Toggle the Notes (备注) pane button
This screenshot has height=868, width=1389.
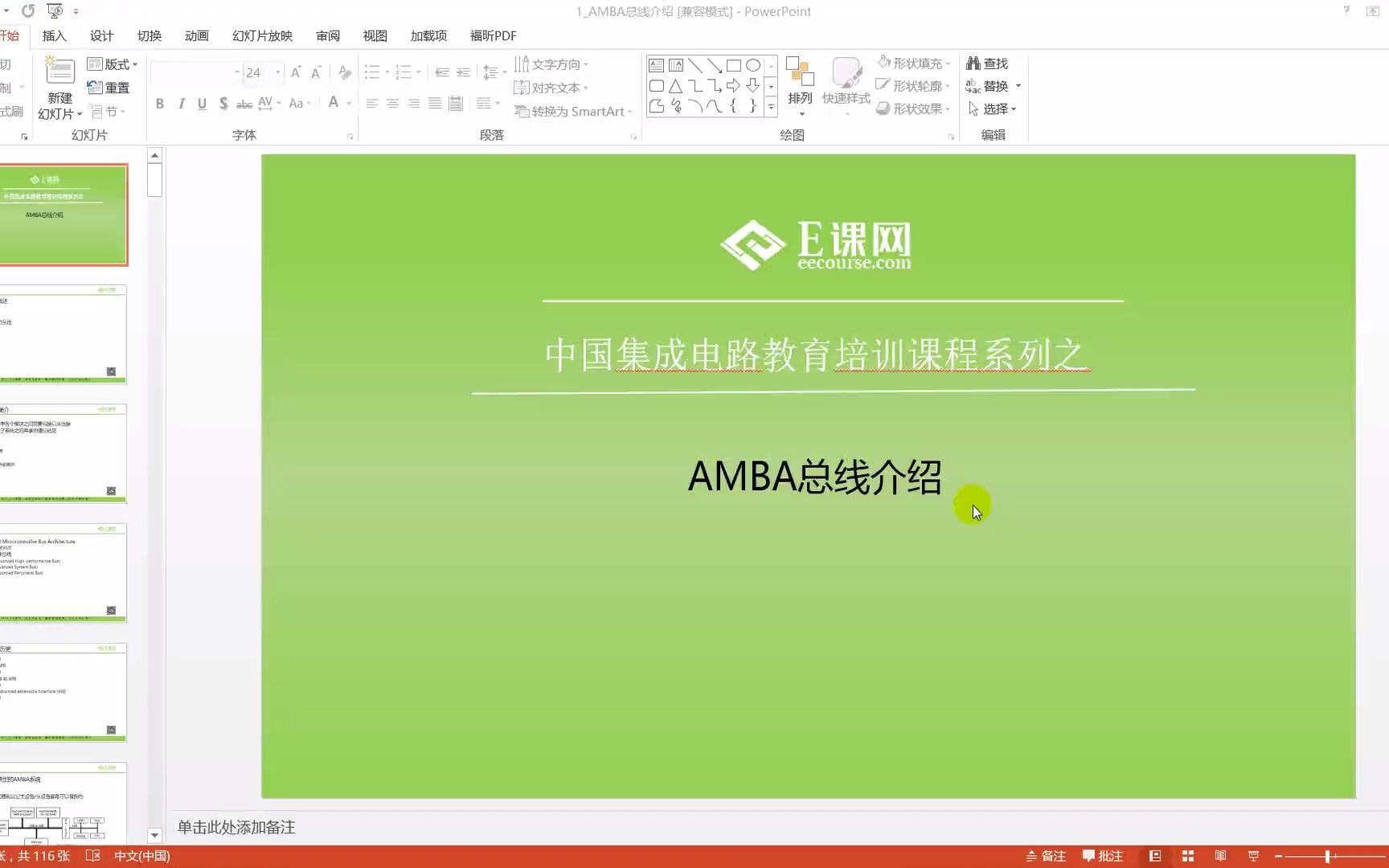pyautogui.click(x=1046, y=856)
